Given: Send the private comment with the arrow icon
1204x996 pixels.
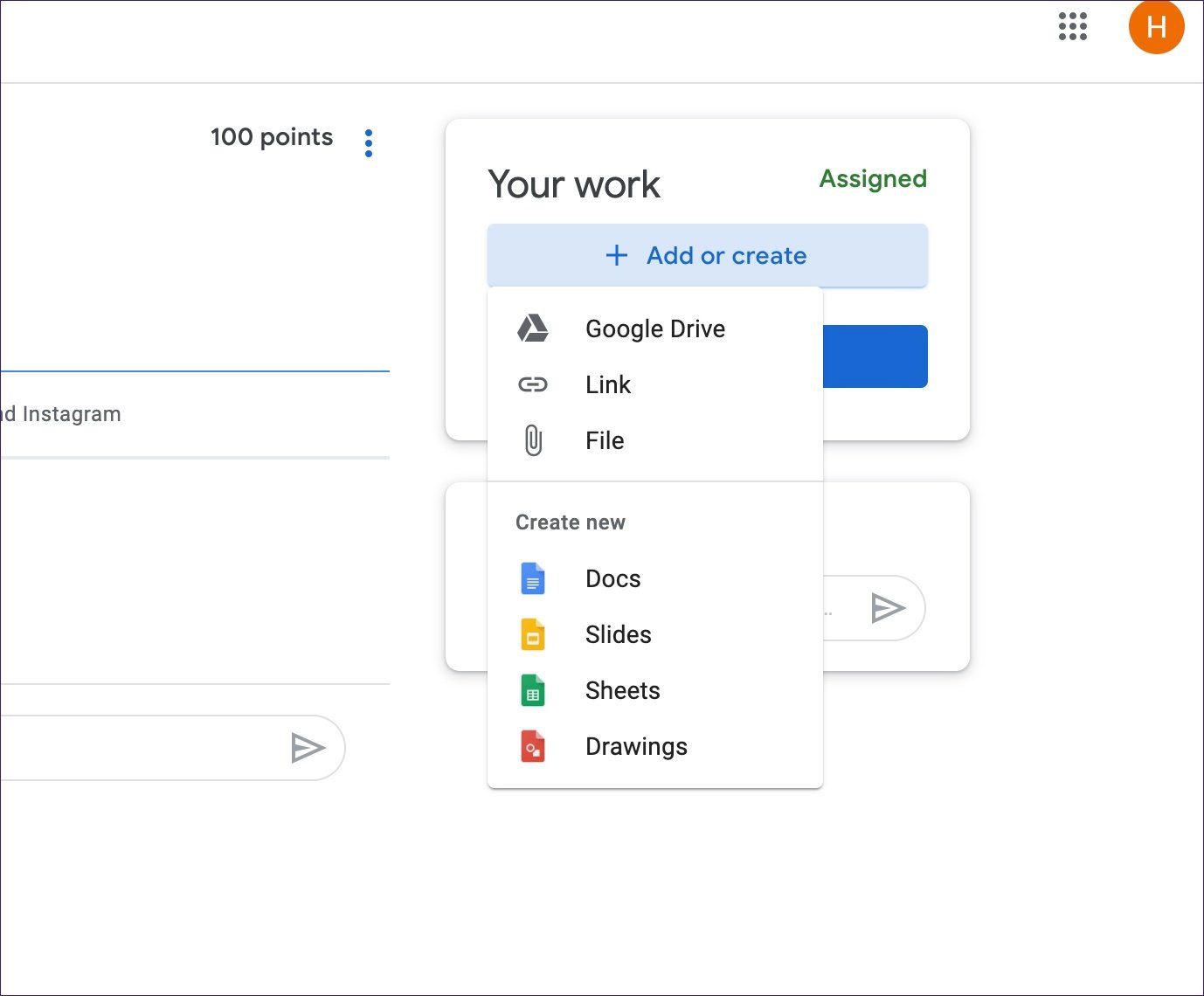Looking at the screenshot, I should click(888, 608).
